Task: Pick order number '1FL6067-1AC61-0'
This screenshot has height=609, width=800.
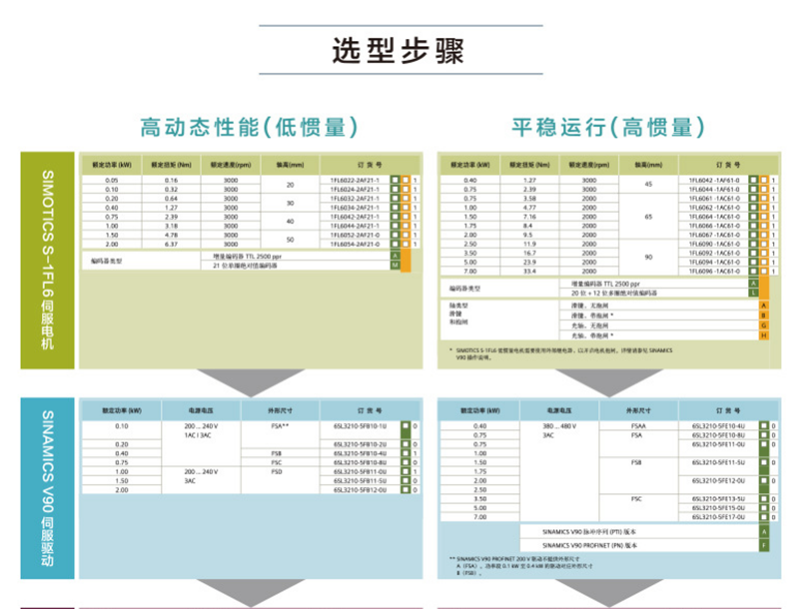Action: tap(714, 235)
